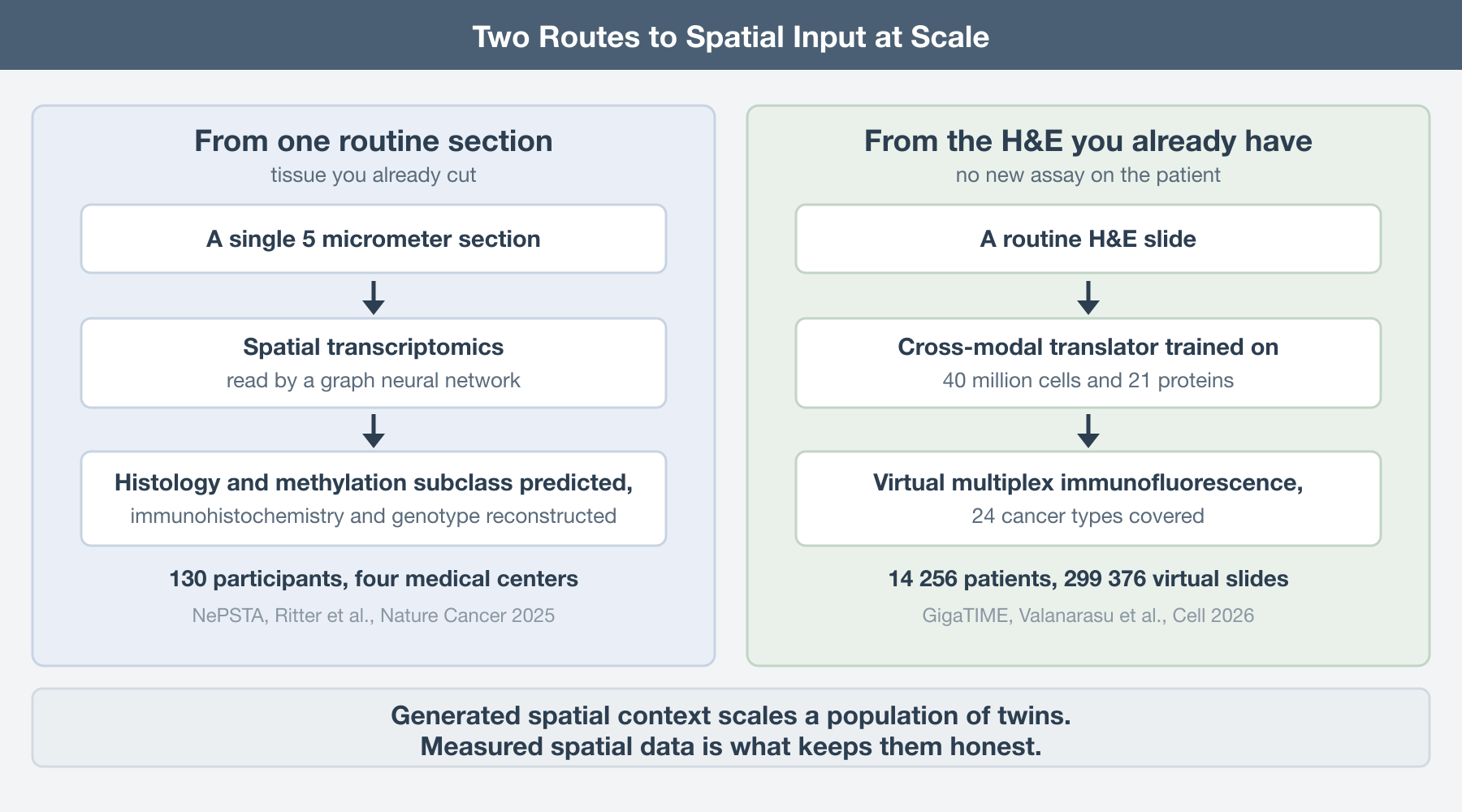Click the subtitle 'no new assay on the patient'
This screenshot has height=812, width=1462.
coord(1088,175)
